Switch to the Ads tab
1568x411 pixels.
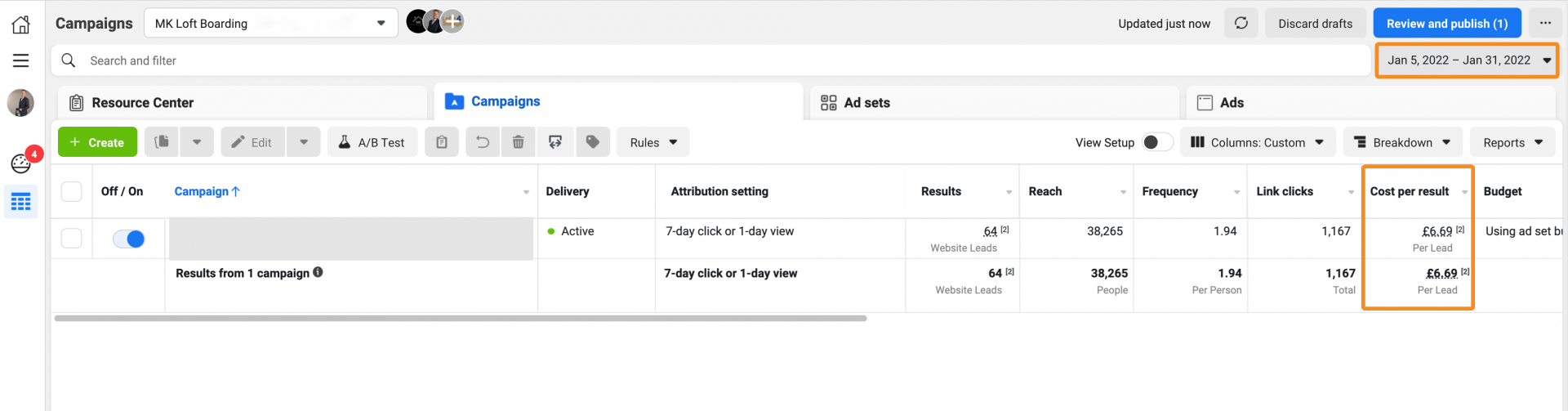coord(1231,103)
